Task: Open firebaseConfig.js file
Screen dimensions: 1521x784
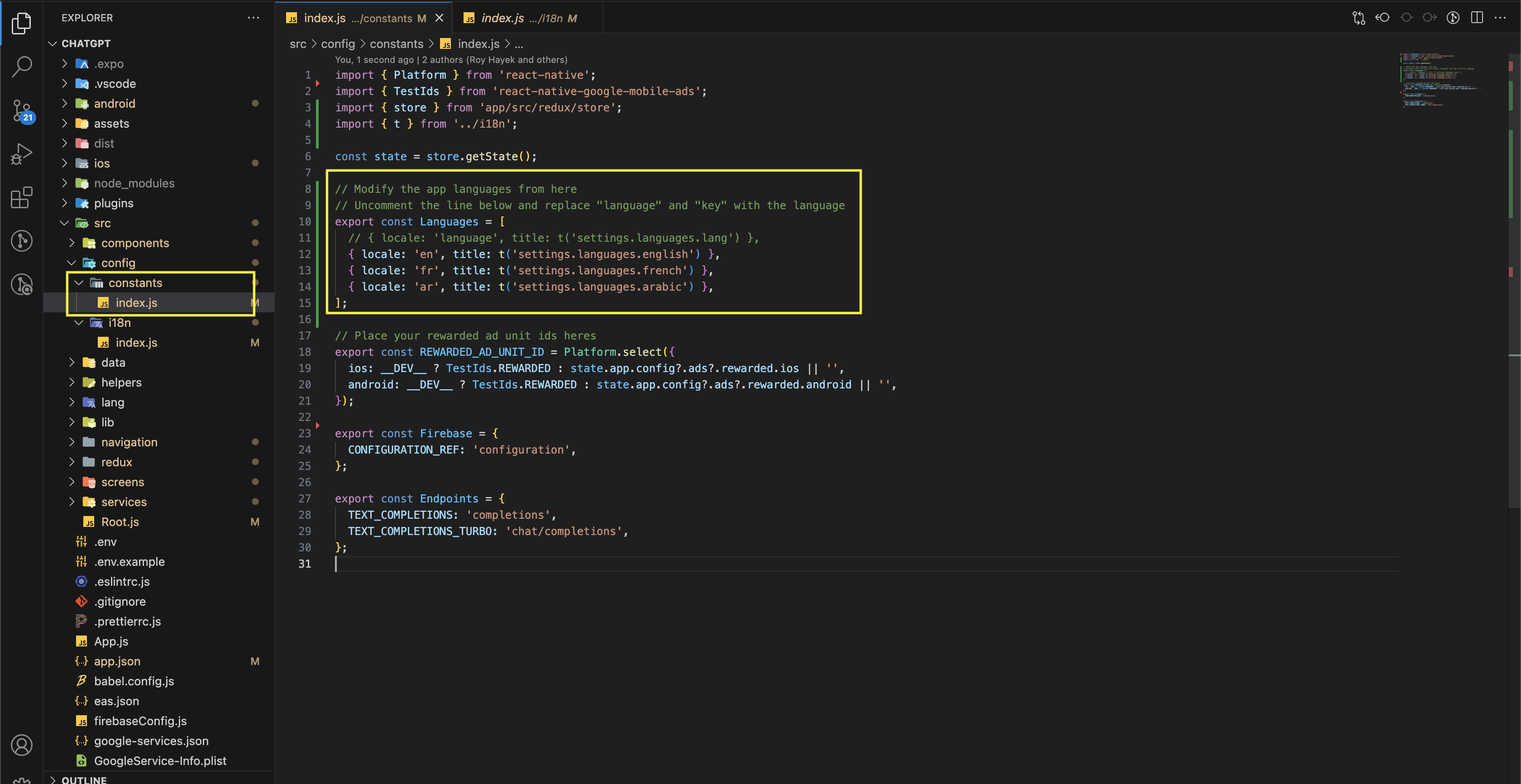Action: pyautogui.click(x=159, y=722)
